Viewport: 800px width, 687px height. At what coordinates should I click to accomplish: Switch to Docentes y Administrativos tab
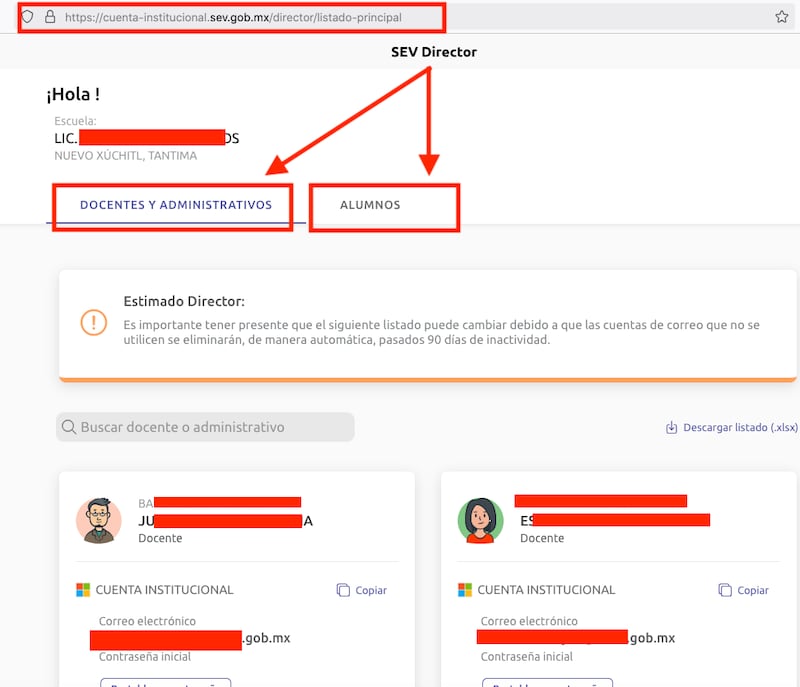click(x=176, y=205)
